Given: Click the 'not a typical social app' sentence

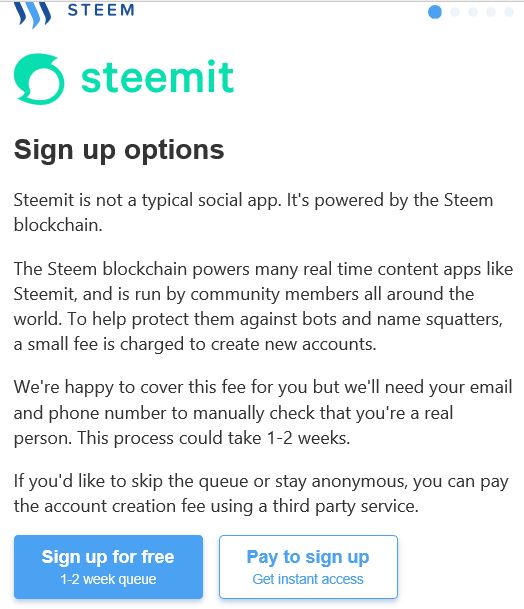Looking at the screenshot, I should tap(147, 200).
